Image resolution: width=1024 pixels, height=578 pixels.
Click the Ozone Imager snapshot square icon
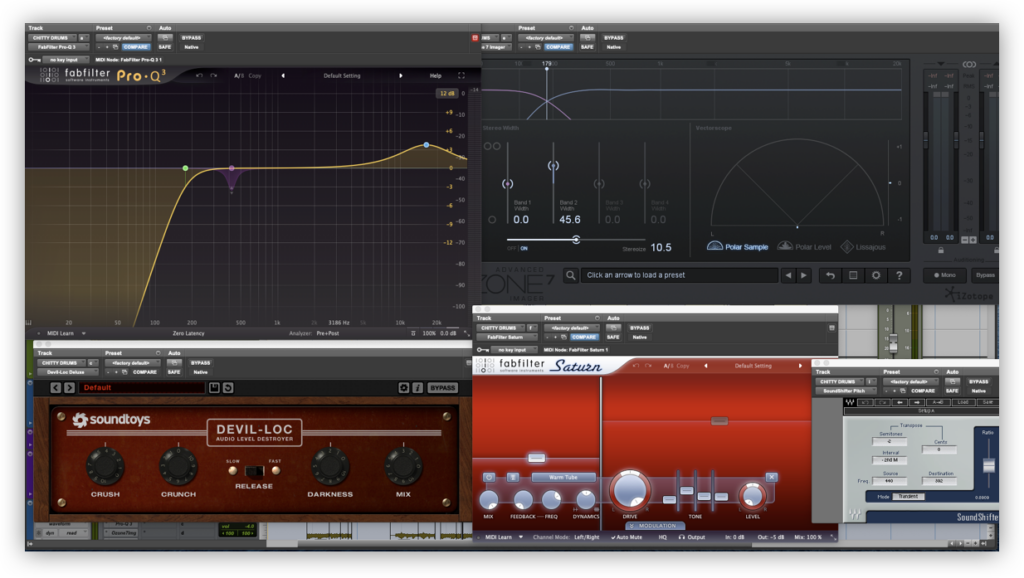coord(853,275)
